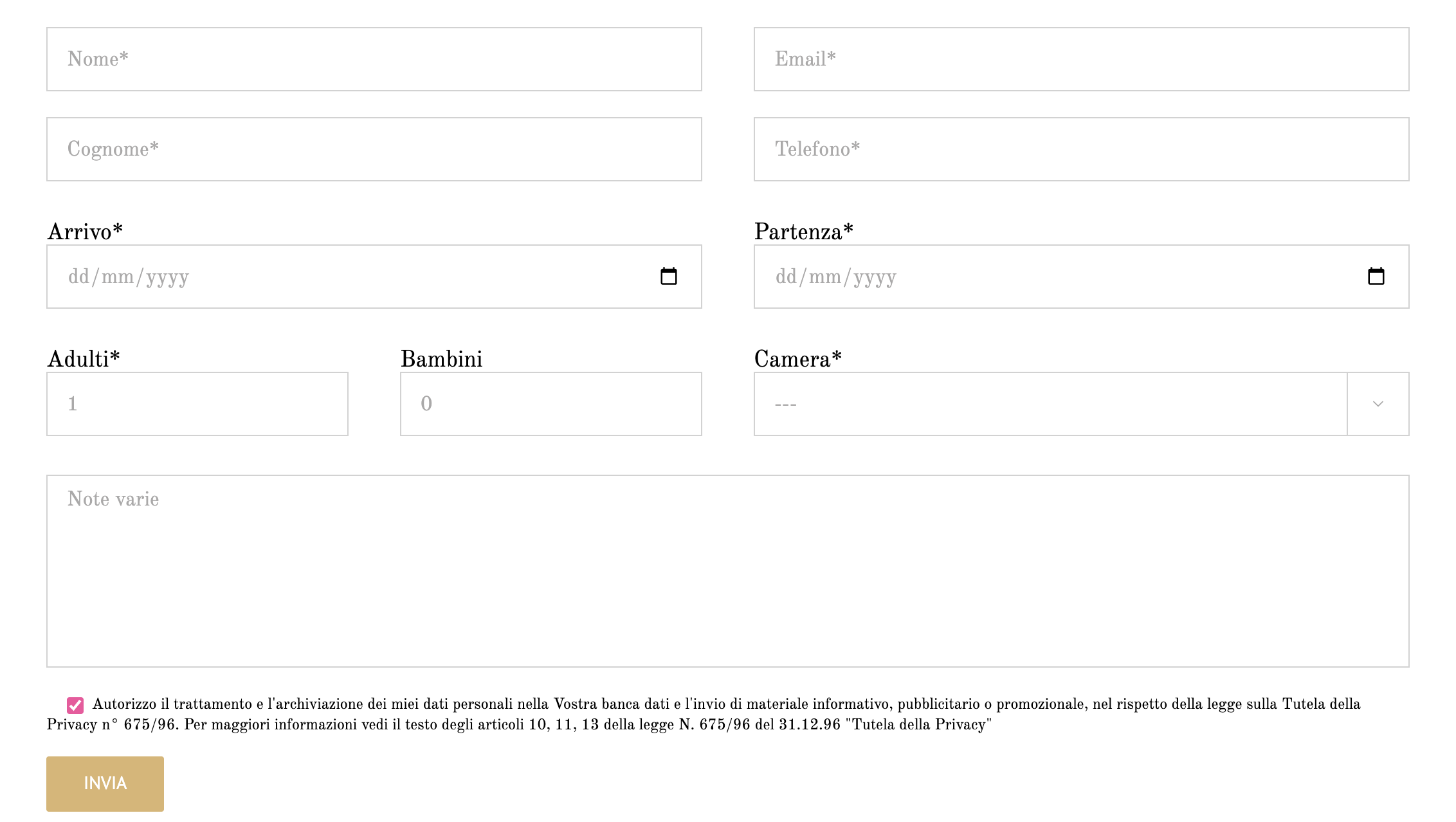Open the Partenza calendar picker icon

(x=1376, y=277)
